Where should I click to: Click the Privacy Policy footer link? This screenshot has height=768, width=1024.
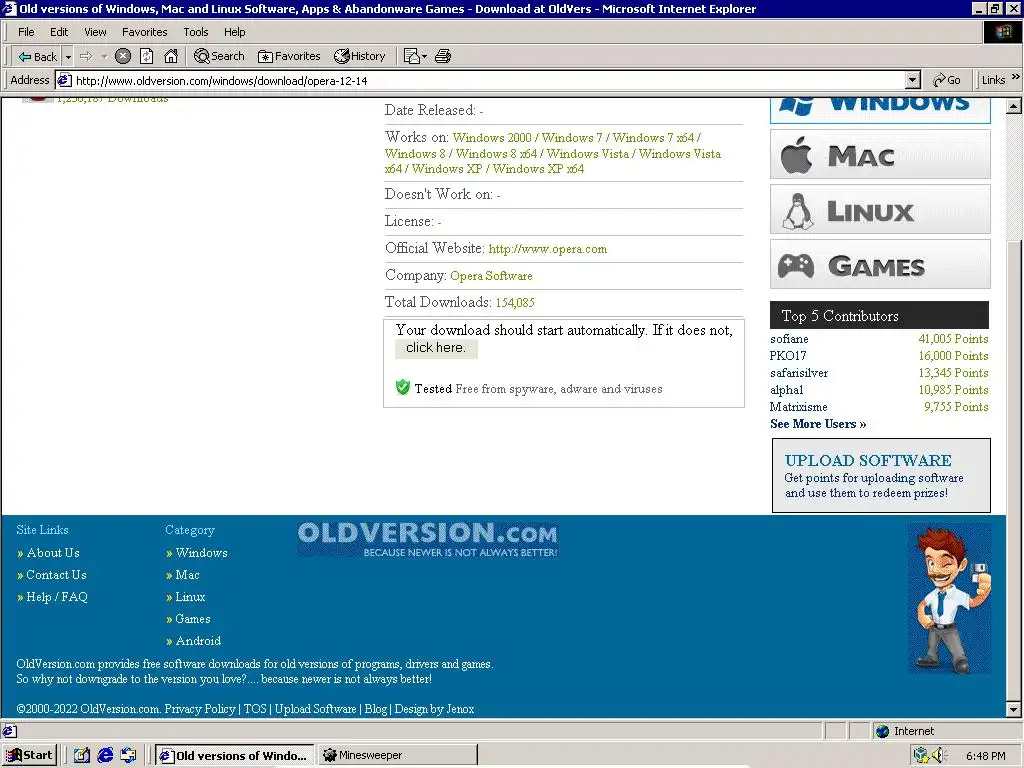coord(200,709)
